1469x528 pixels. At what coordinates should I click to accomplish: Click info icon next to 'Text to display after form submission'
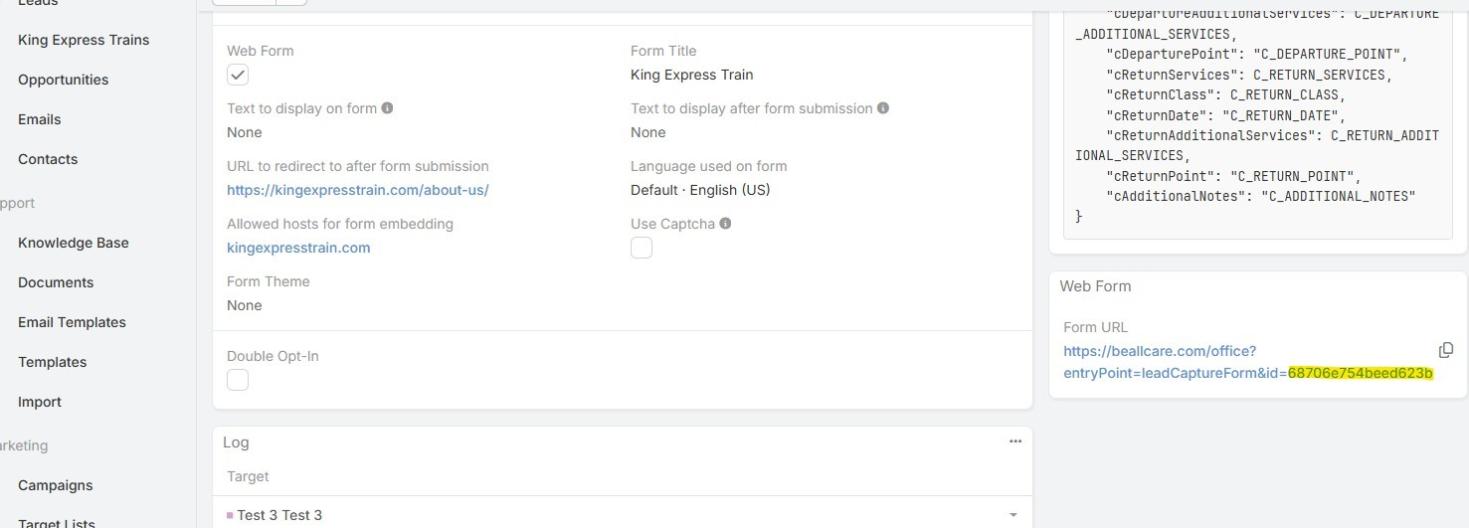coord(883,108)
